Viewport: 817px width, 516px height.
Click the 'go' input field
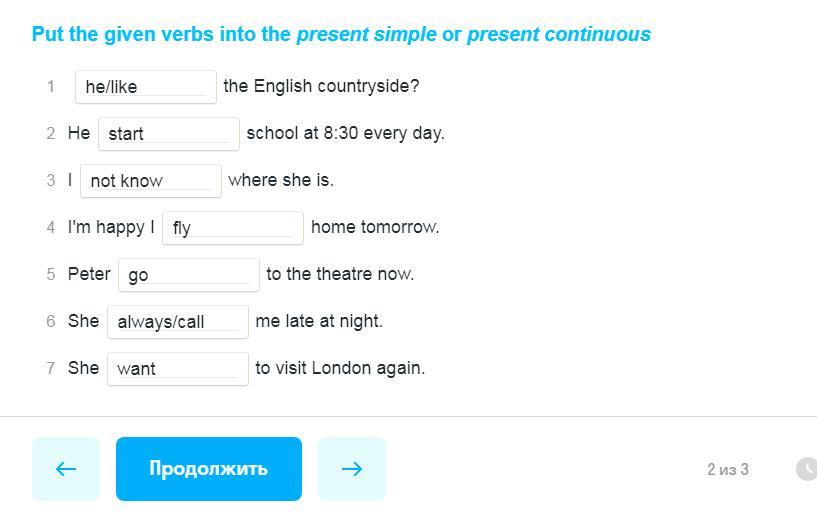tap(189, 275)
